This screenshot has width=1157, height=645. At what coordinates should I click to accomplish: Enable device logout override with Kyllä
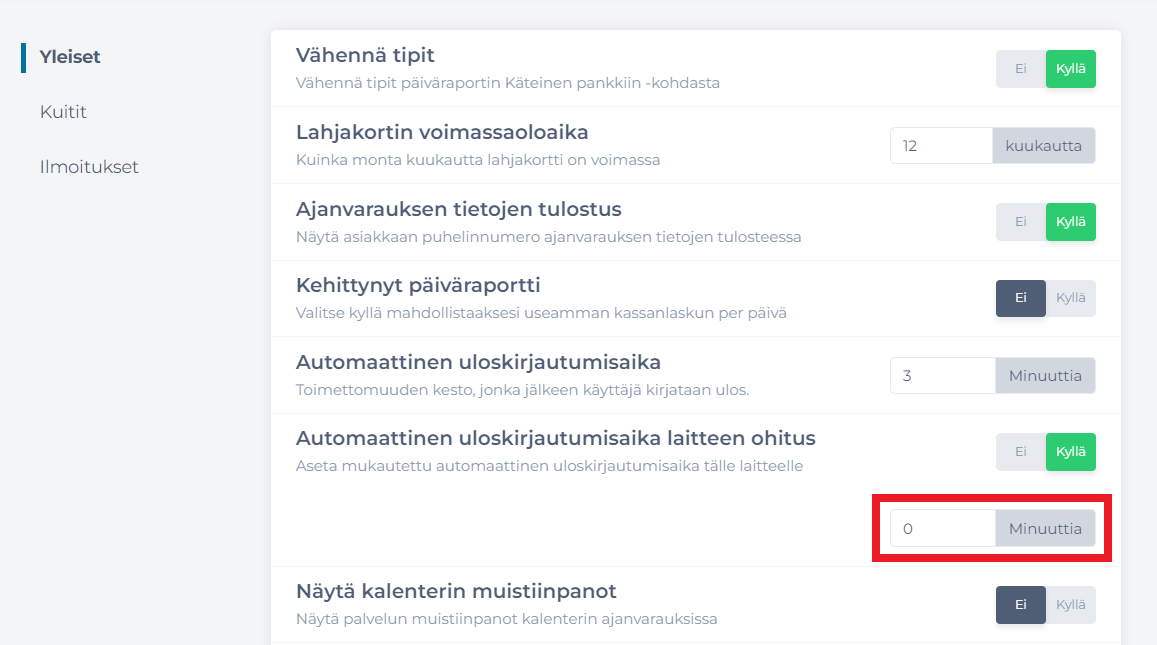[x=1070, y=451]
